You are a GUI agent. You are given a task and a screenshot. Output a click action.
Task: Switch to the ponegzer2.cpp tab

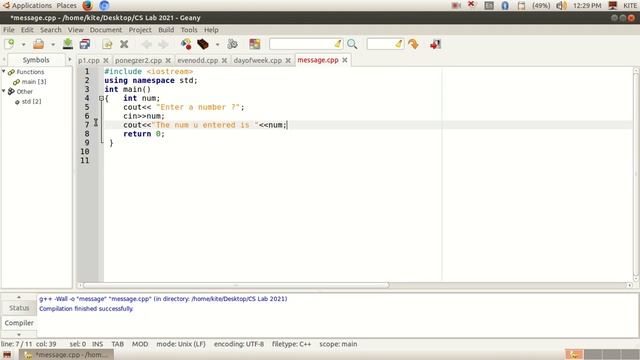pos(138,60)
